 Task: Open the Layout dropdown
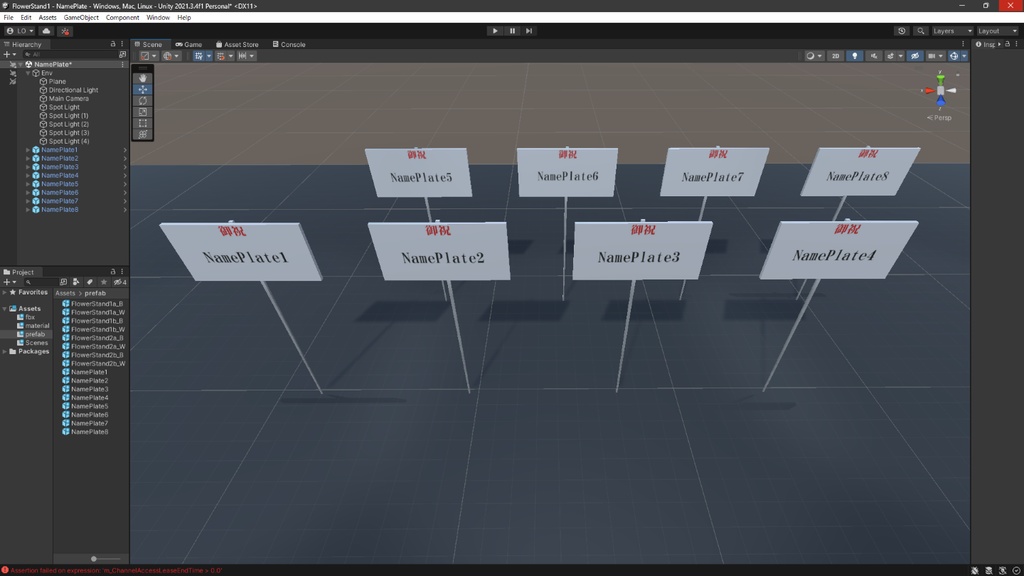click(997, 31)
